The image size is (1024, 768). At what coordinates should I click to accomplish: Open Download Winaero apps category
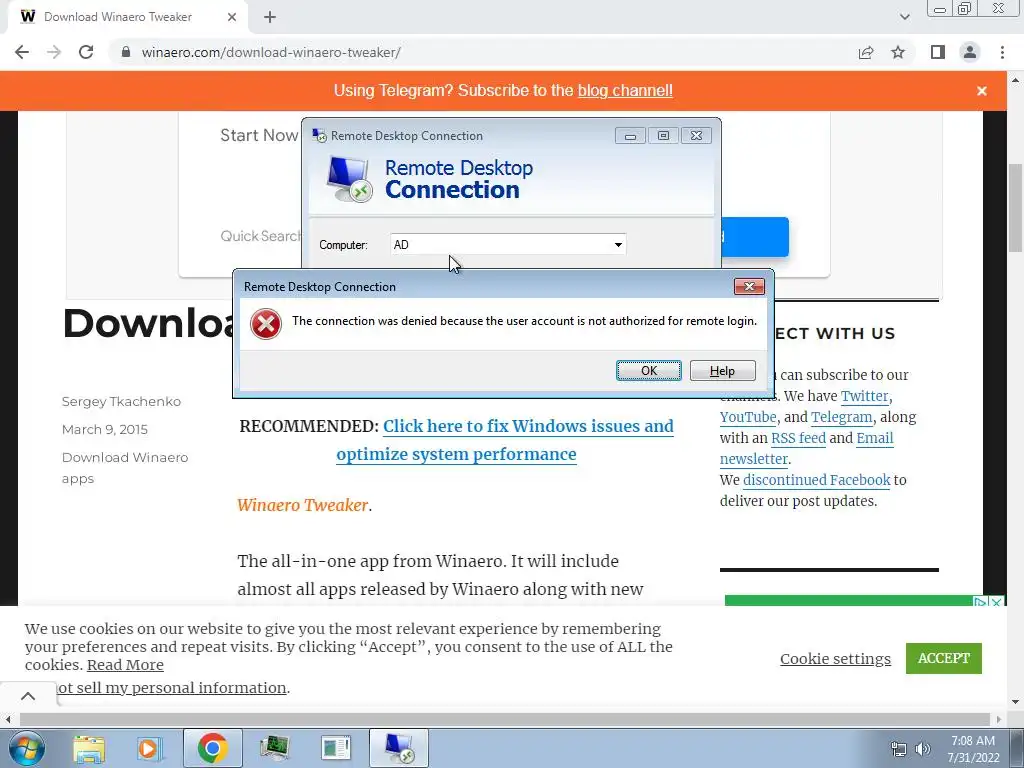(x=125, y=468)
